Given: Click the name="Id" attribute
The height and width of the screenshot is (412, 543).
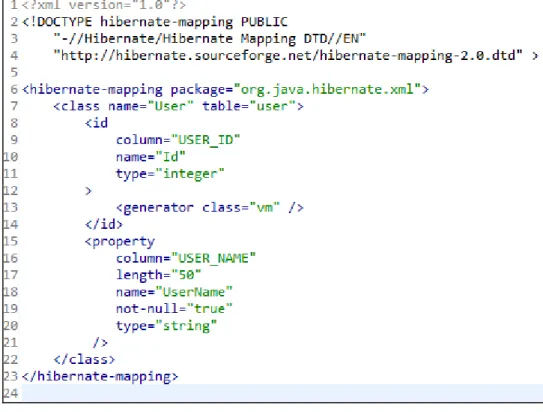Looking at the screenshot, I should click(x=151, y=157).
